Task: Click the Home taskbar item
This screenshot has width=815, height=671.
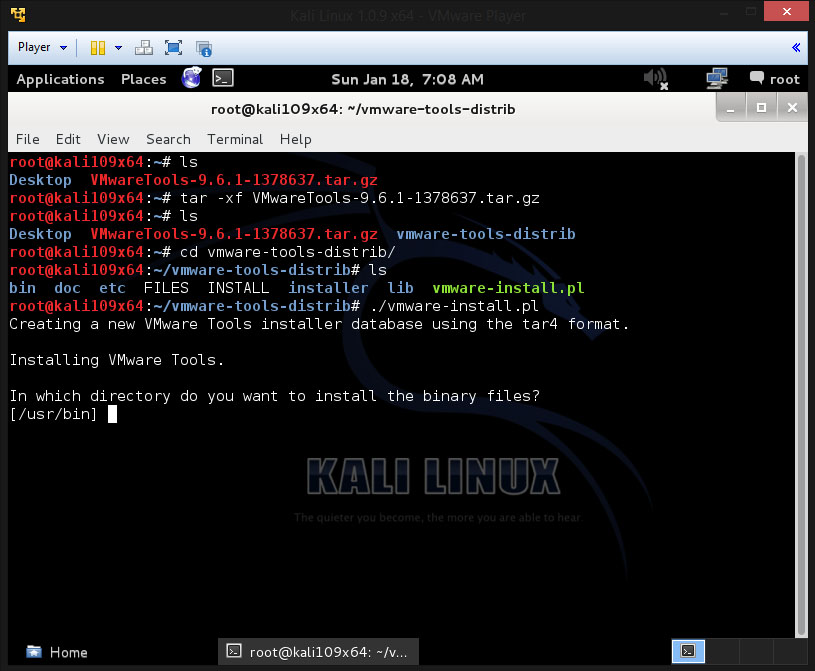Action: point(56,652)
